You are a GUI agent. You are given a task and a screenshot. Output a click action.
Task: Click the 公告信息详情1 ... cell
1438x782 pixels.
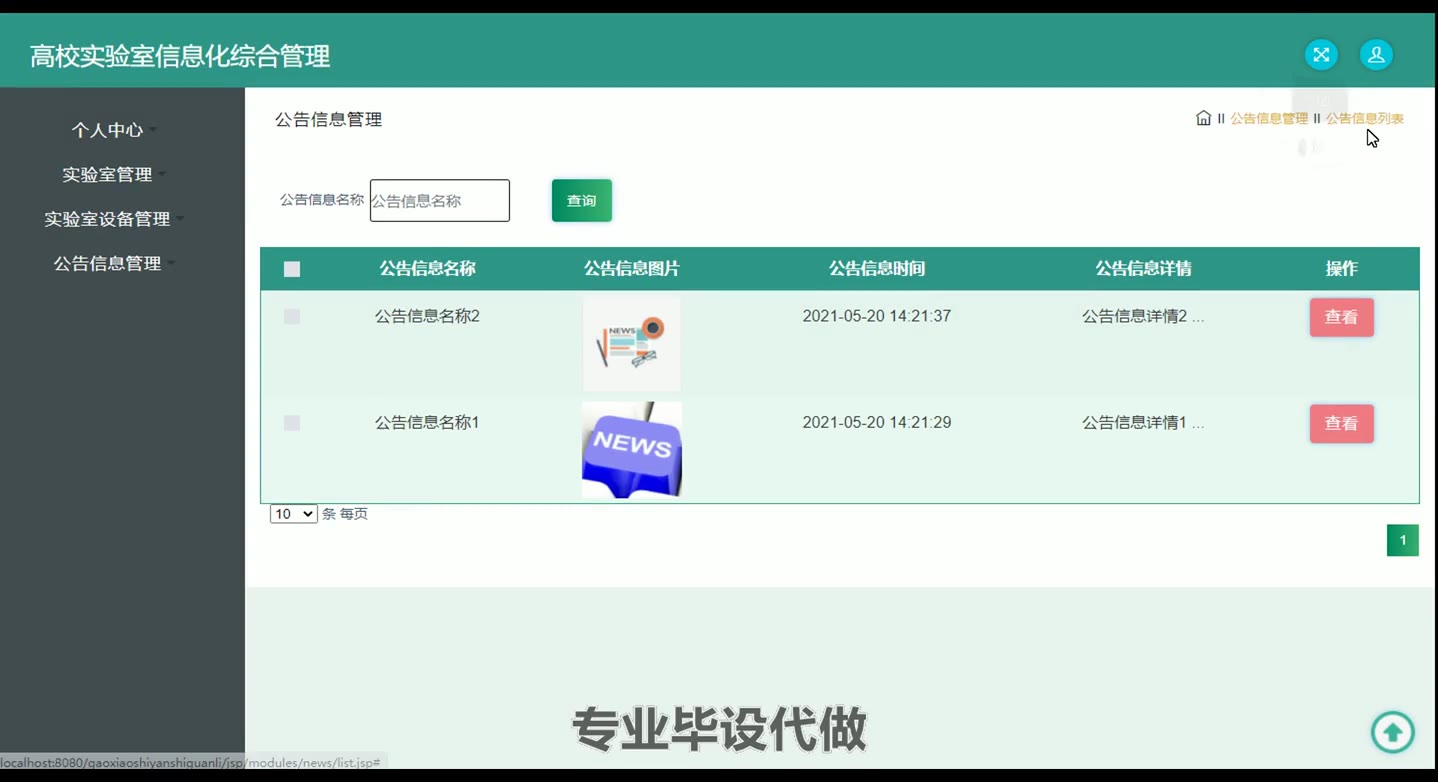click(x=1143, y=423)
